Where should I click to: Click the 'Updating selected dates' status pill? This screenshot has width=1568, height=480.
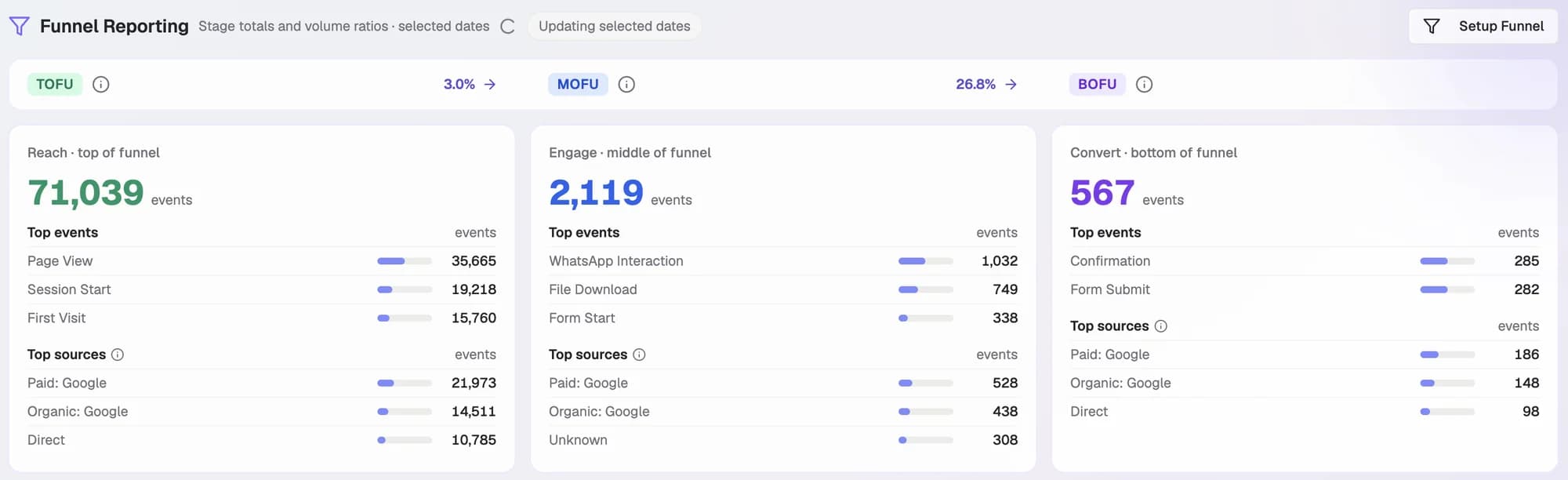614,26
